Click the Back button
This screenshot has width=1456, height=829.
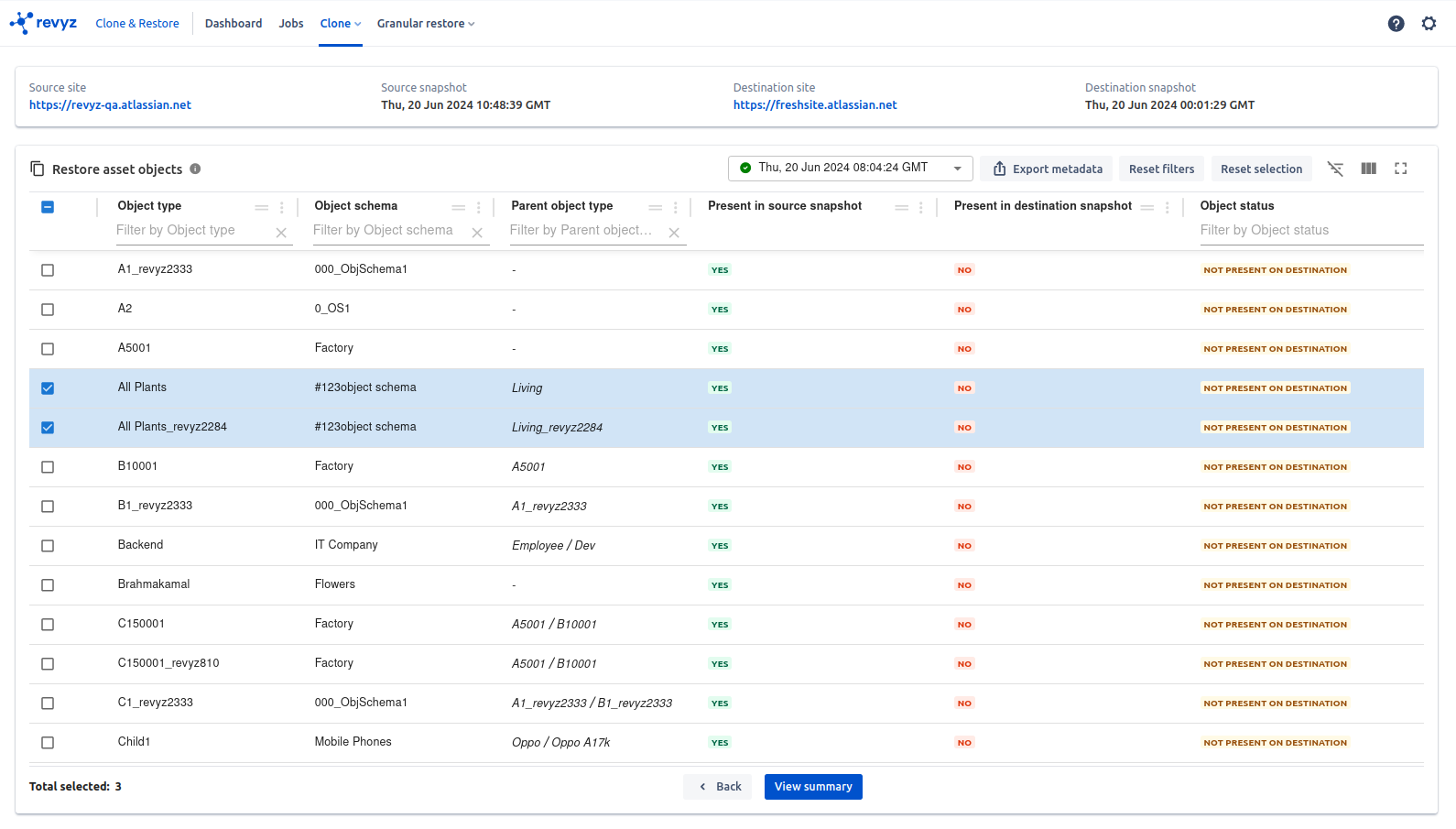click(718, 787)
